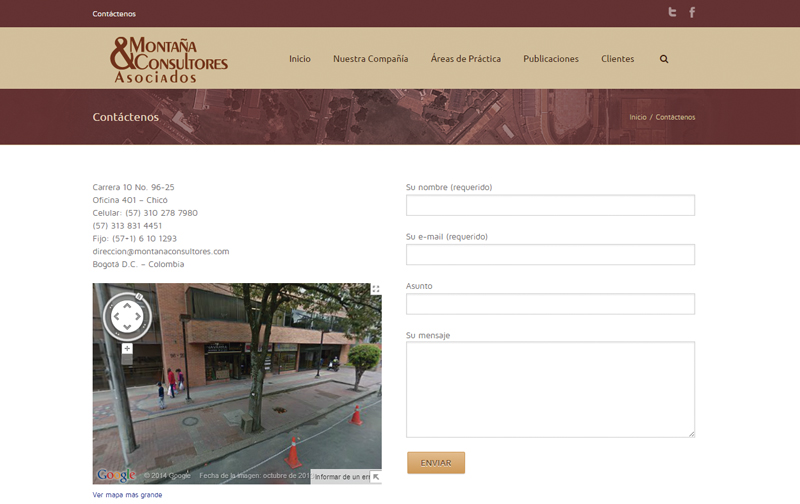
Task: Navigate to Publicaciones page
Action: pyautogui.click(x=551, y=59)
